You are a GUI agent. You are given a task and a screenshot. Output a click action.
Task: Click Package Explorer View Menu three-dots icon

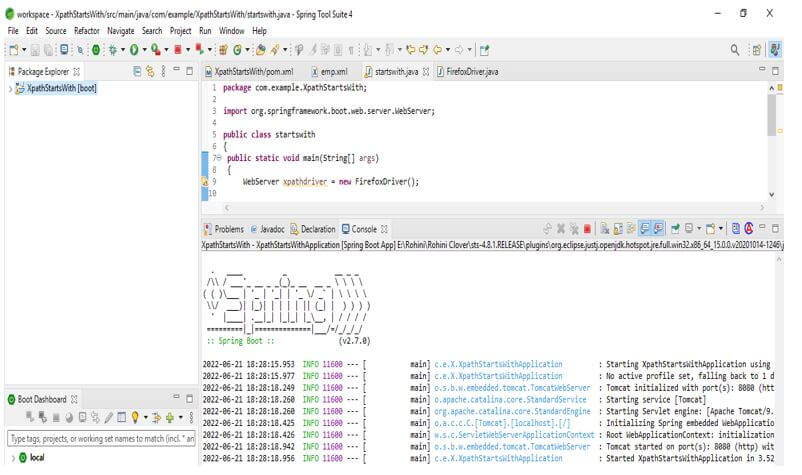[x=163, y=72]
